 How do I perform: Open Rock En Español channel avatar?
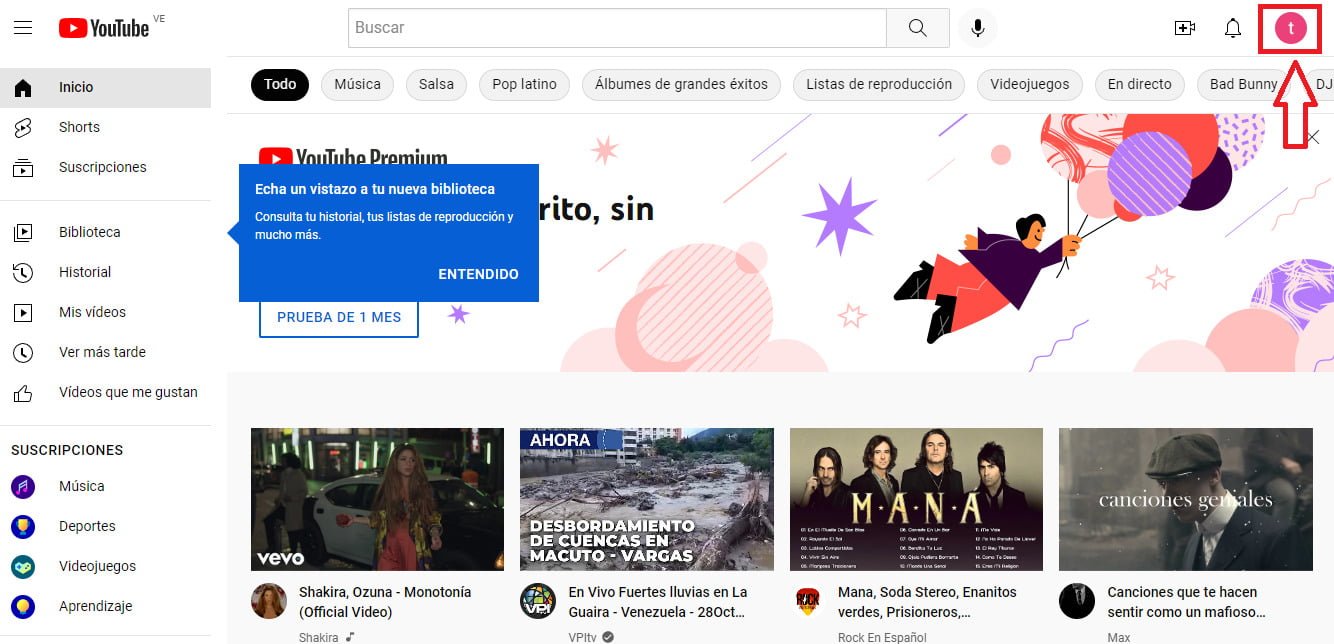point(808,601)
